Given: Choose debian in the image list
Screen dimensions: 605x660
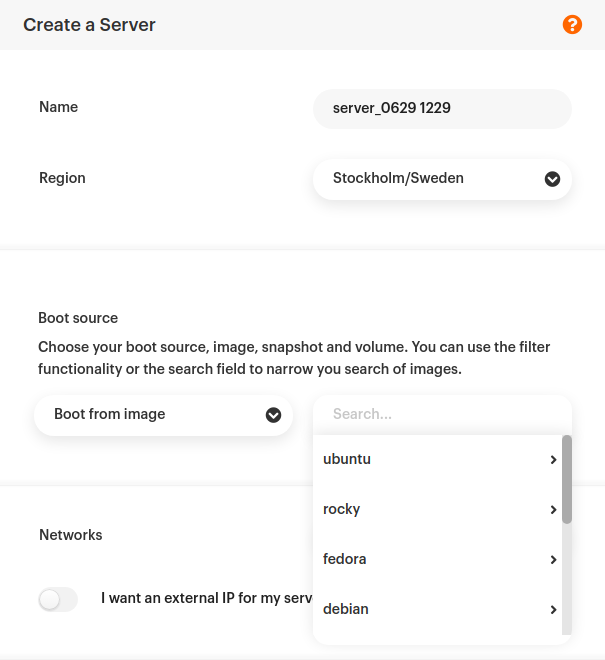Looking at the screenshot, I should pos(346,609).
